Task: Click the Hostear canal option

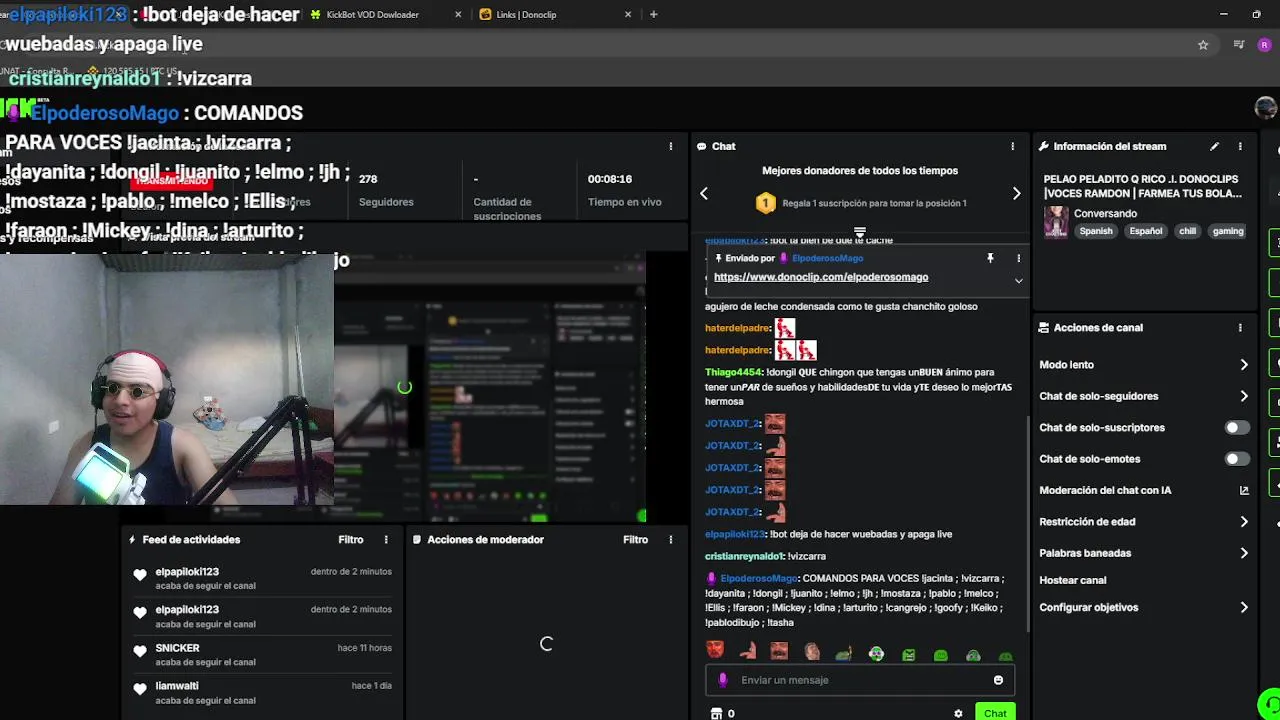Action: (1072, 580)
